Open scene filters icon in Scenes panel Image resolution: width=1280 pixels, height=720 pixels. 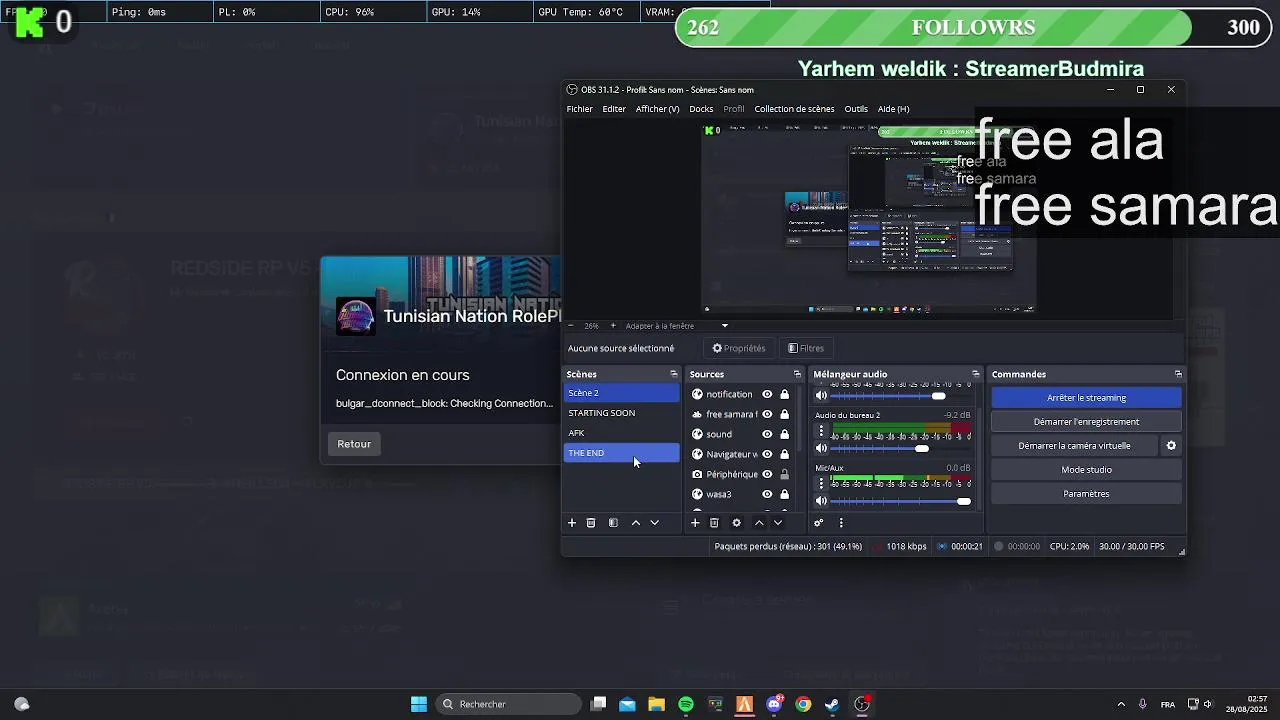(613, 523)
